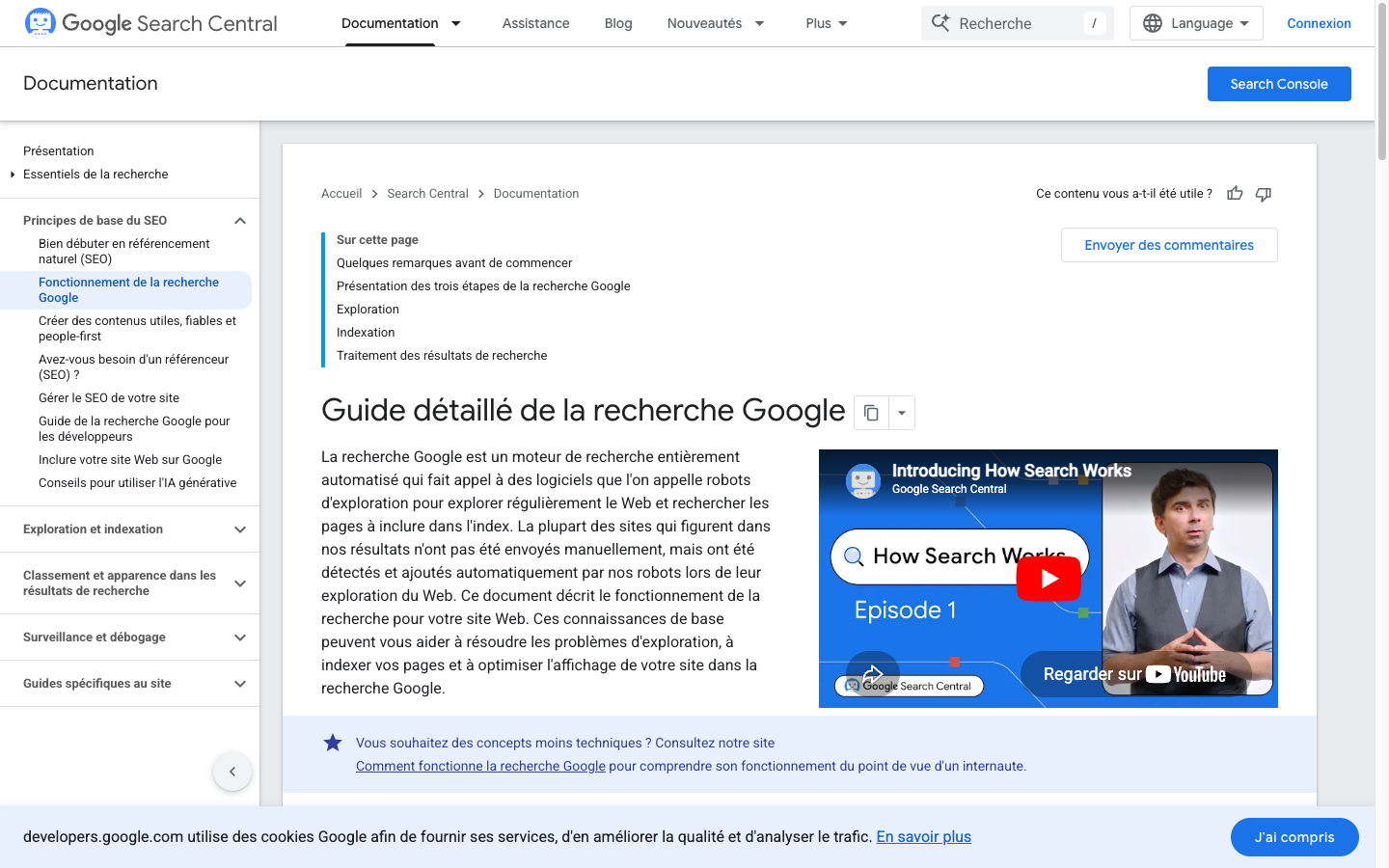
Task: Click the Introducing How Search Works video title
Action: tap(1011, 471)
